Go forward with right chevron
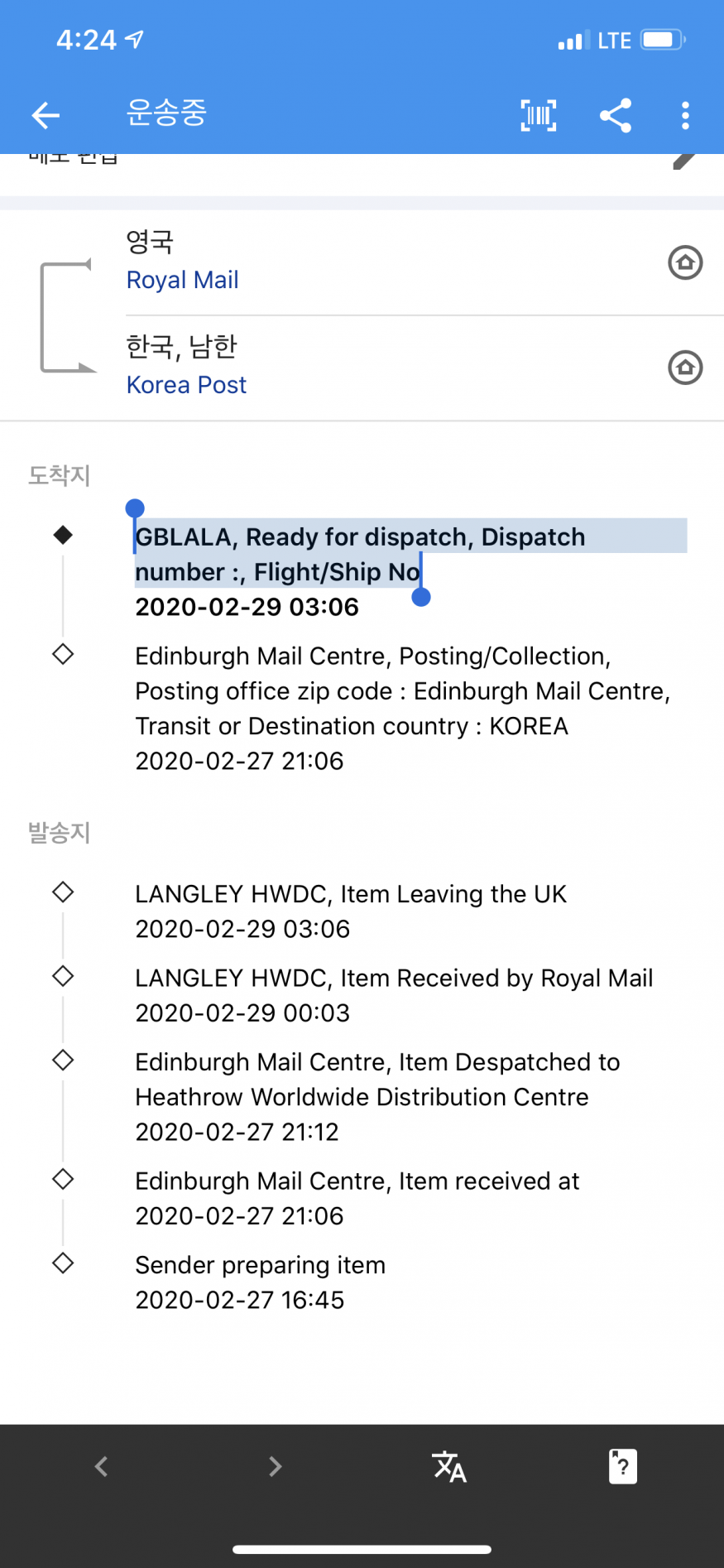724x1568 pixels. point(276,1466)
